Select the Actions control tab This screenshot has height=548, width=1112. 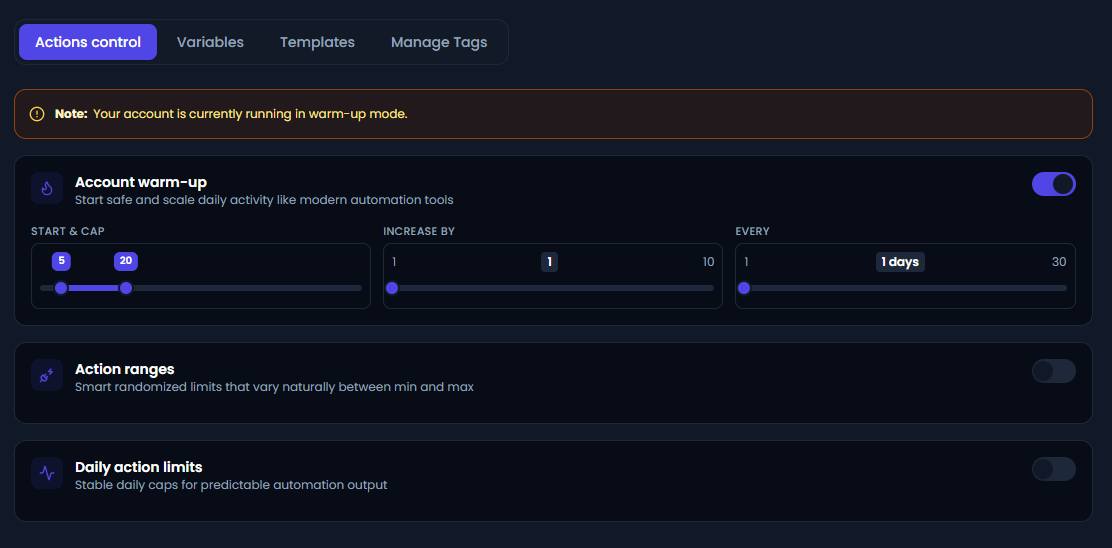pyautogui.click(x=88, y=42)
